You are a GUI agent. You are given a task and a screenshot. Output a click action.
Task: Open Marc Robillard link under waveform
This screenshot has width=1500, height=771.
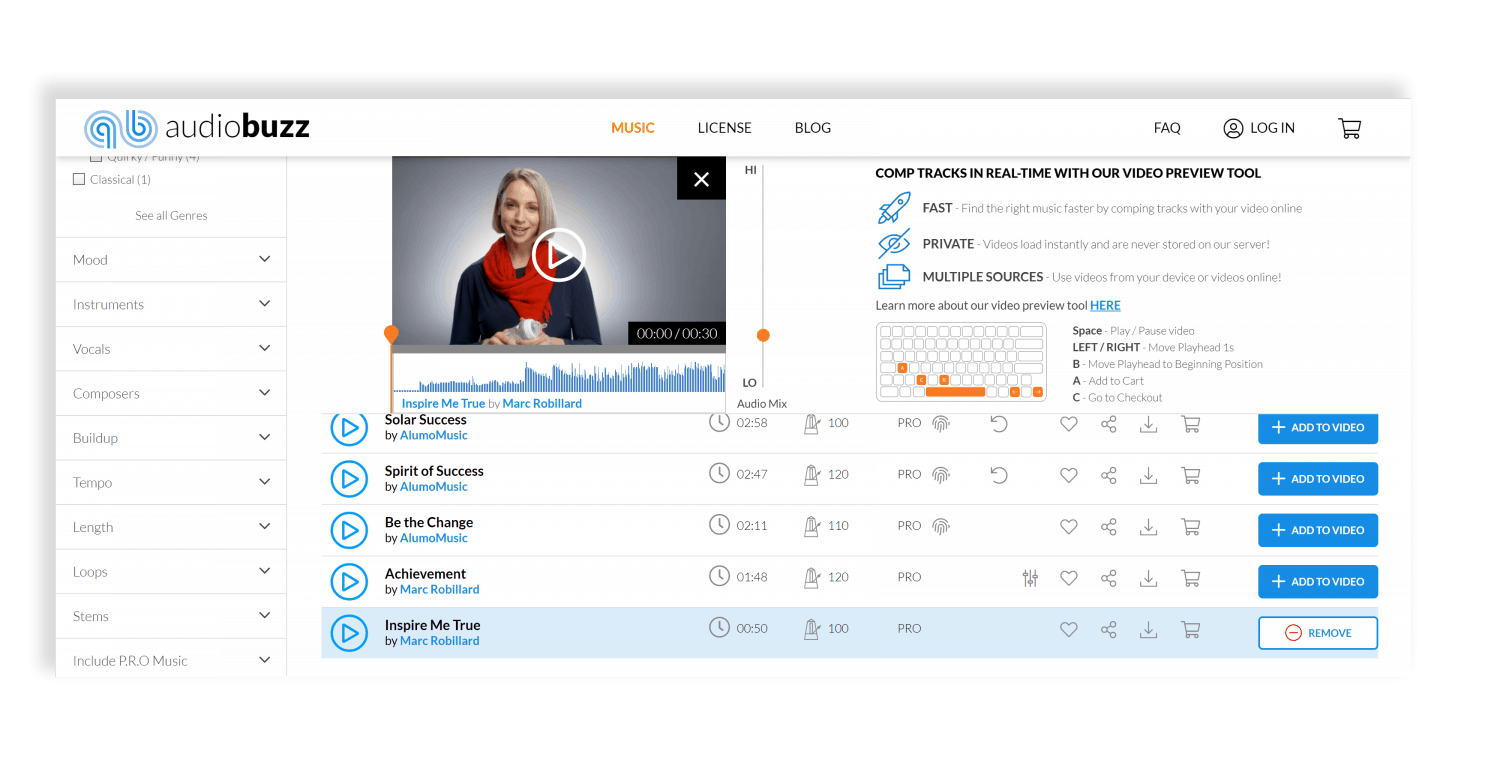[542, 404]
